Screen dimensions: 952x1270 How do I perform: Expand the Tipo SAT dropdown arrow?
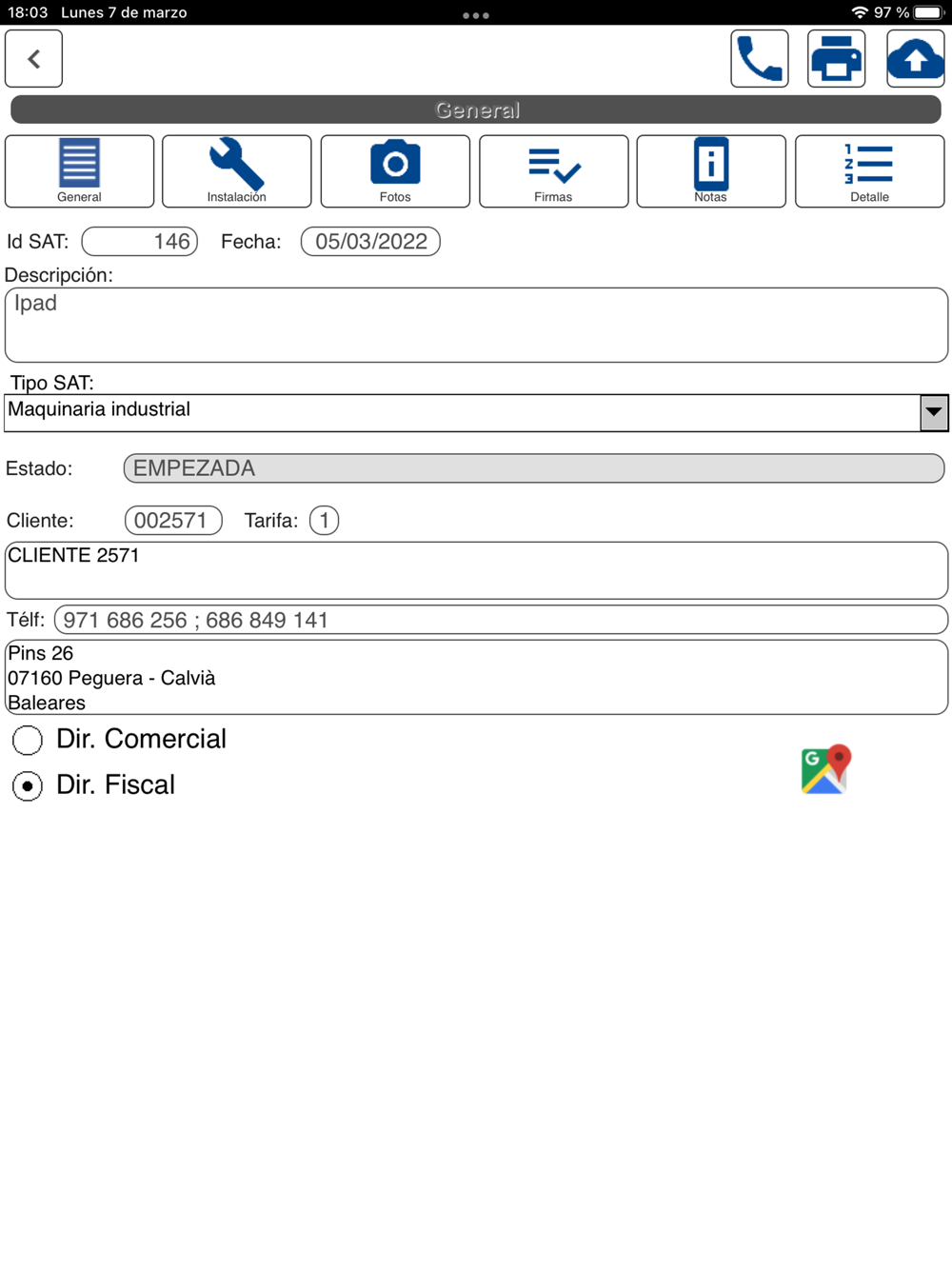[x=934, y=412]
